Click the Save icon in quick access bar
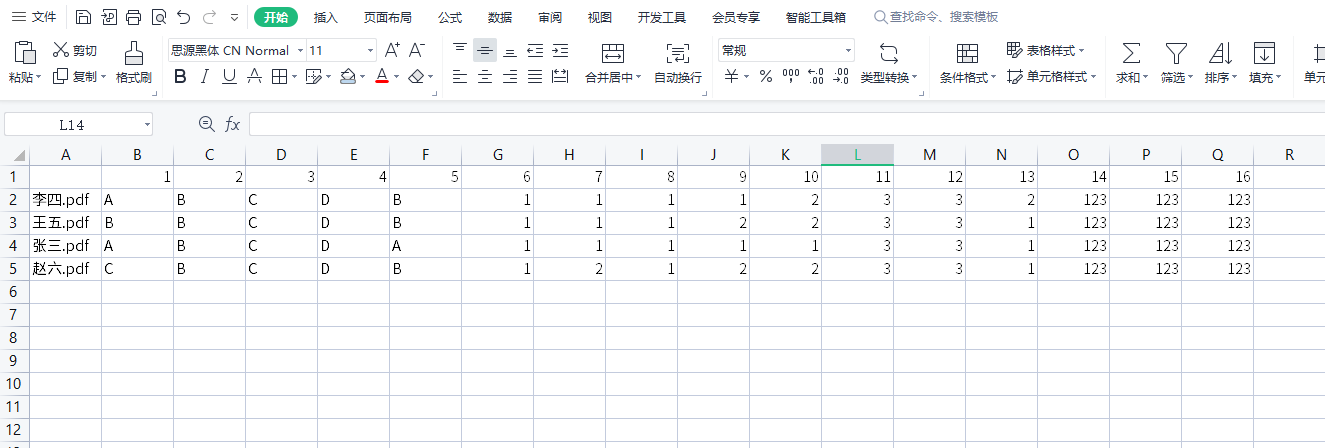1325x448 pixels. coord(84,17)
